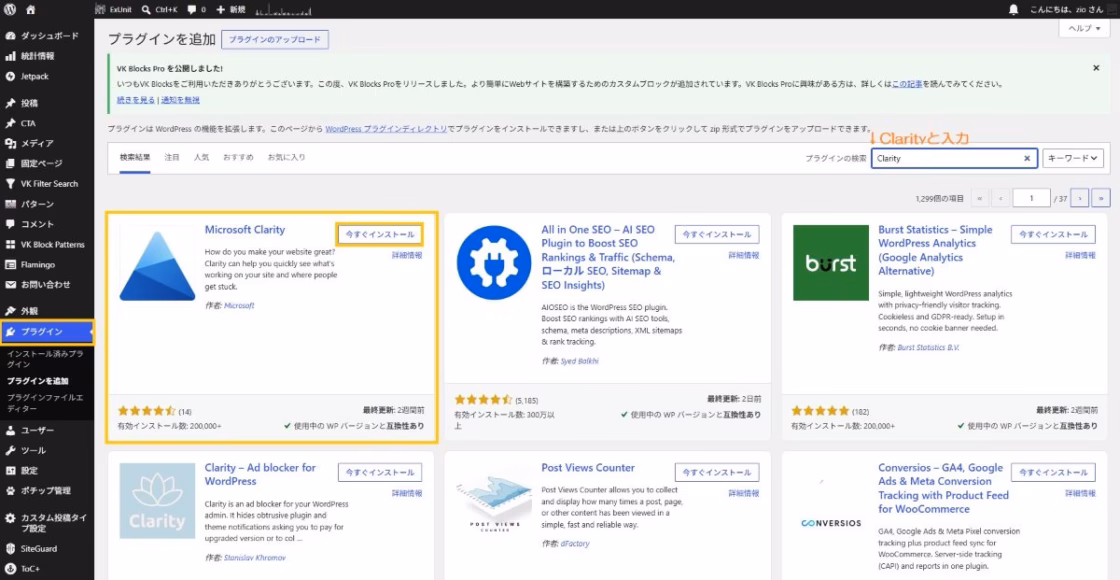
Task: Switch to 人気 tab
Action: pyautogui.click(x=201, y=157)
